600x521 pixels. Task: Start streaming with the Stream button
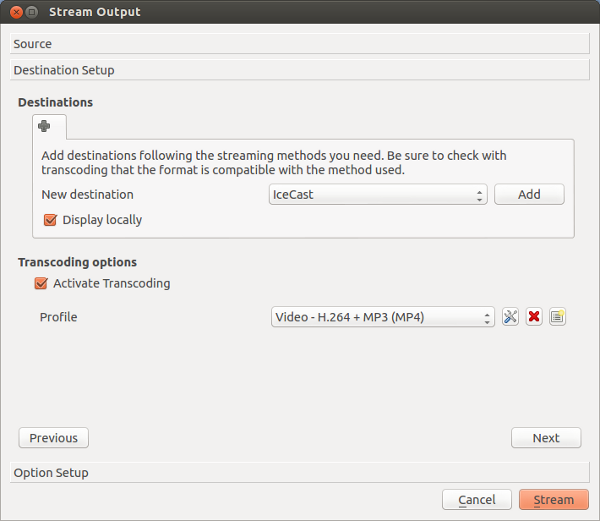coord(554,500)
